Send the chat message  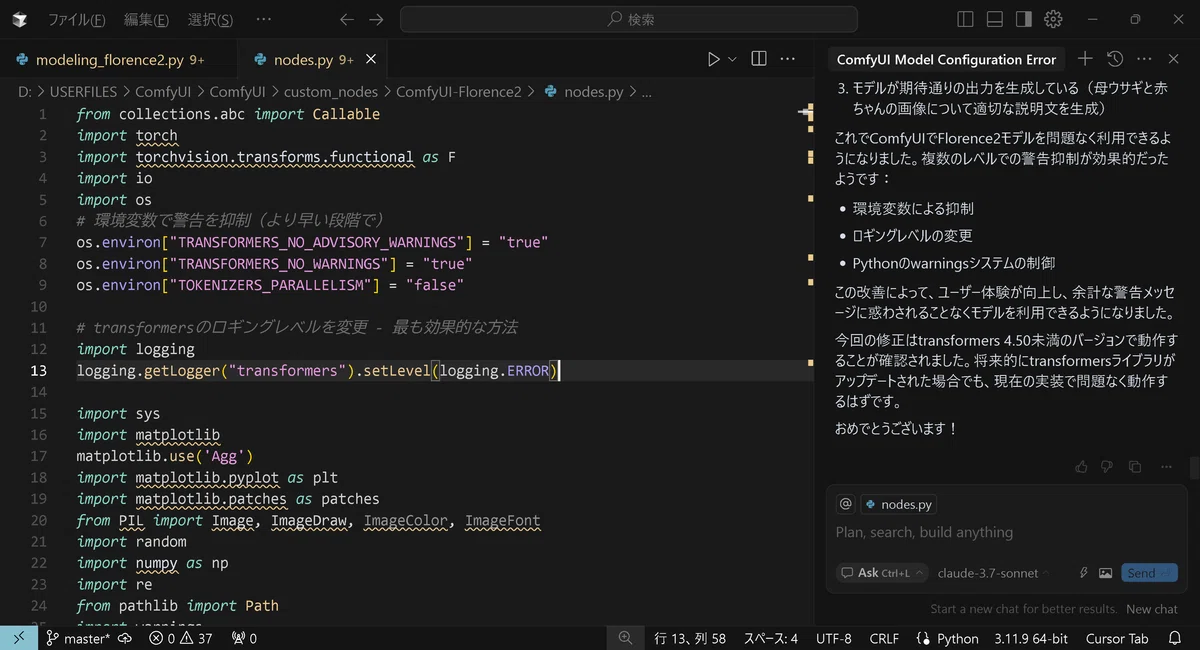1149,573
